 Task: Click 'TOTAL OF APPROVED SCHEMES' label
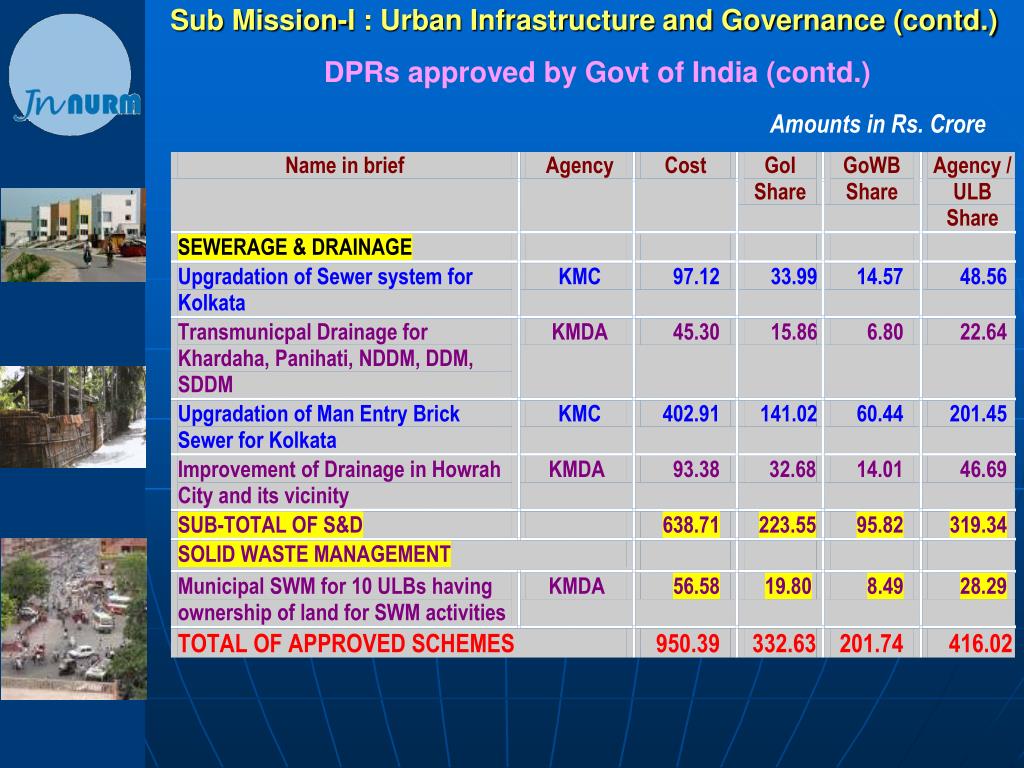pyautogui.click(x=346, y=644)
